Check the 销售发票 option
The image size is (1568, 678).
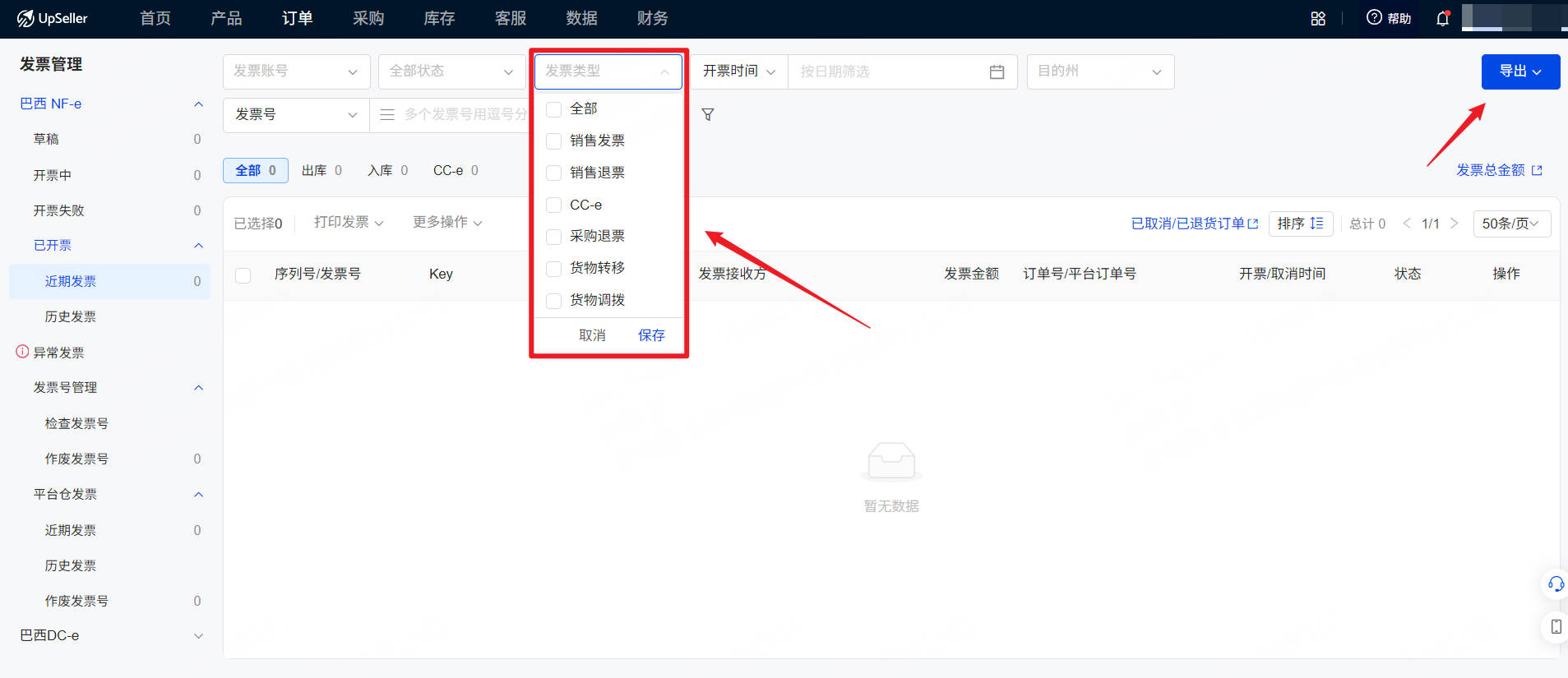[554, 141]
